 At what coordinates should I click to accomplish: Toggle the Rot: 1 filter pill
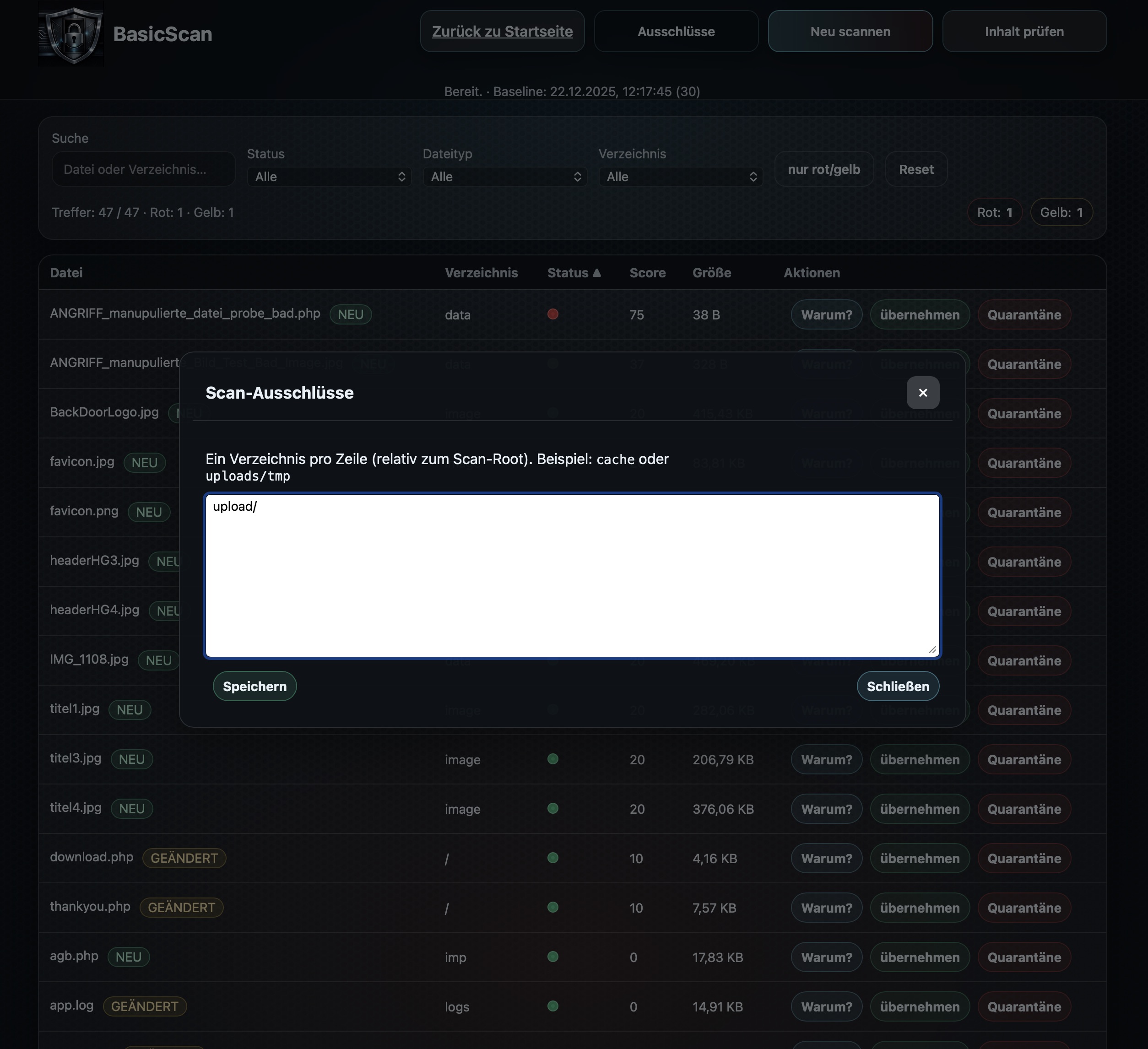pyautogui.click(x=994, y=212)
